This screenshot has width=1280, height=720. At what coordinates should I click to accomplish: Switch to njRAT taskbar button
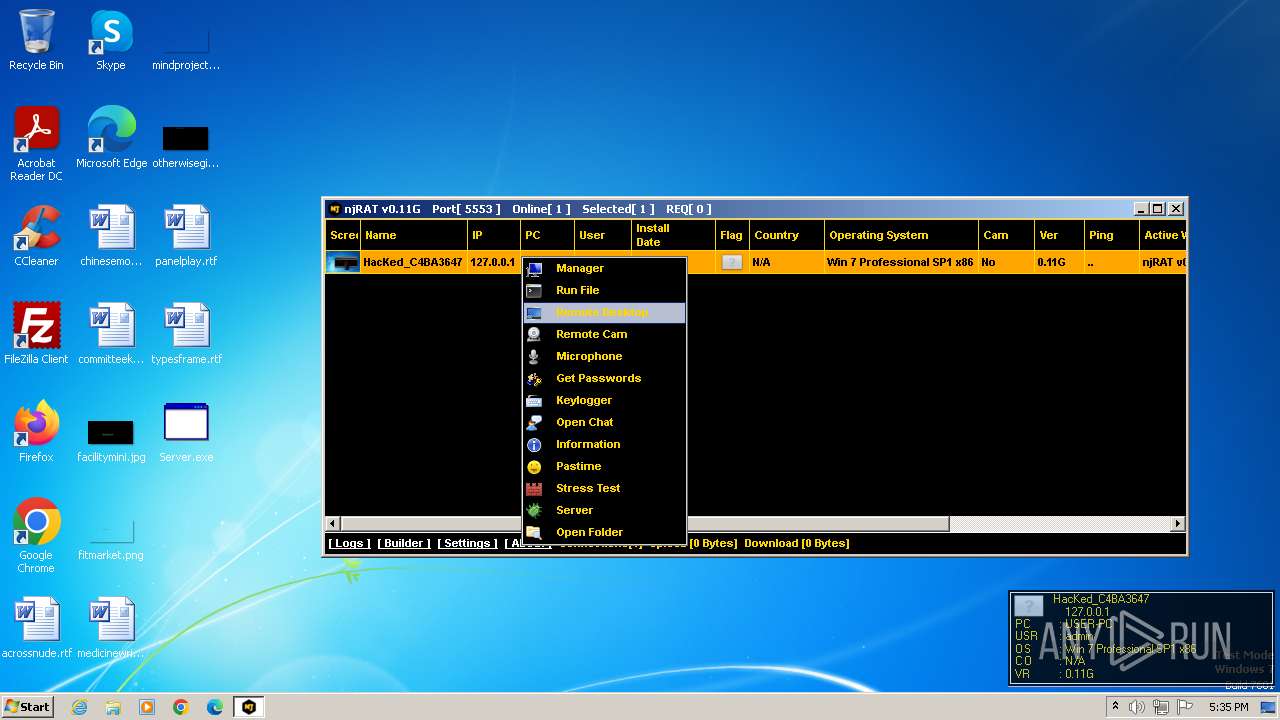249,707
